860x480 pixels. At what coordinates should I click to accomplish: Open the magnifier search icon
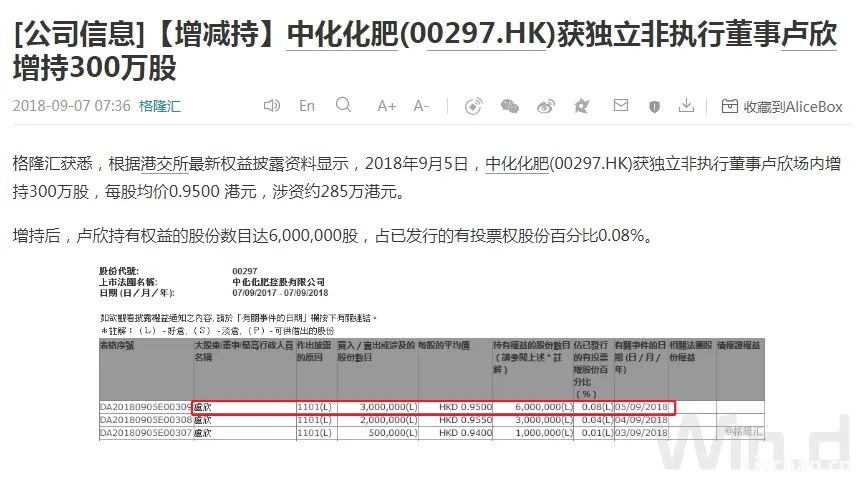coord(343,105)
